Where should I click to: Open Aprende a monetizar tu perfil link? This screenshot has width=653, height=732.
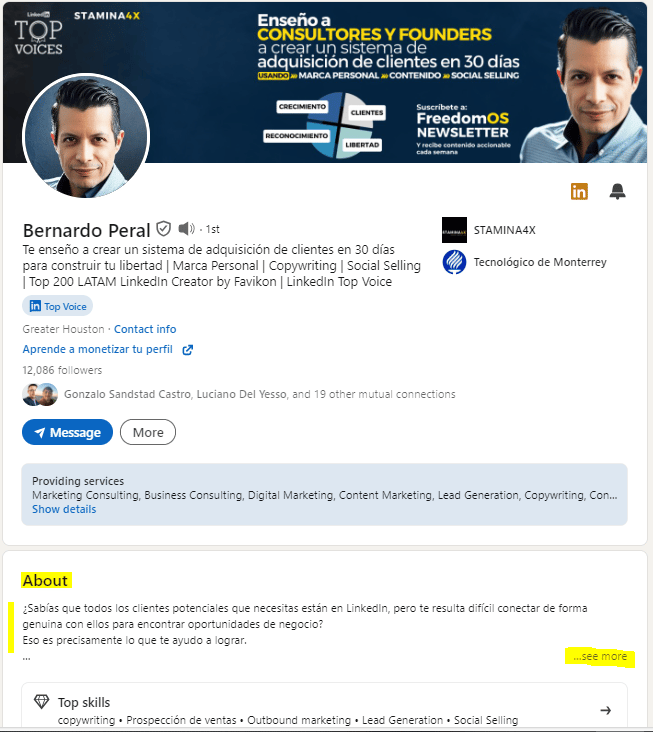(98, 349)
